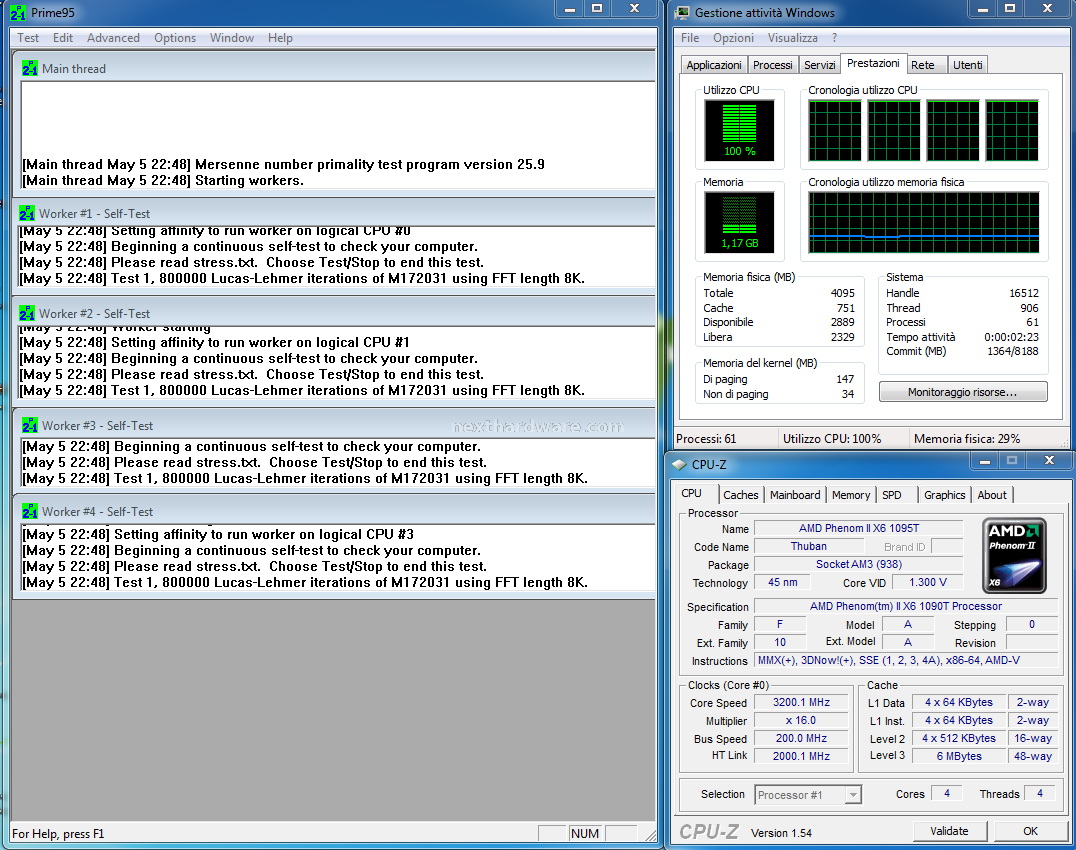Select the Prestazioni tab
The width and height of the screenshot is (1076, 850).
click(x=873, y=63)
